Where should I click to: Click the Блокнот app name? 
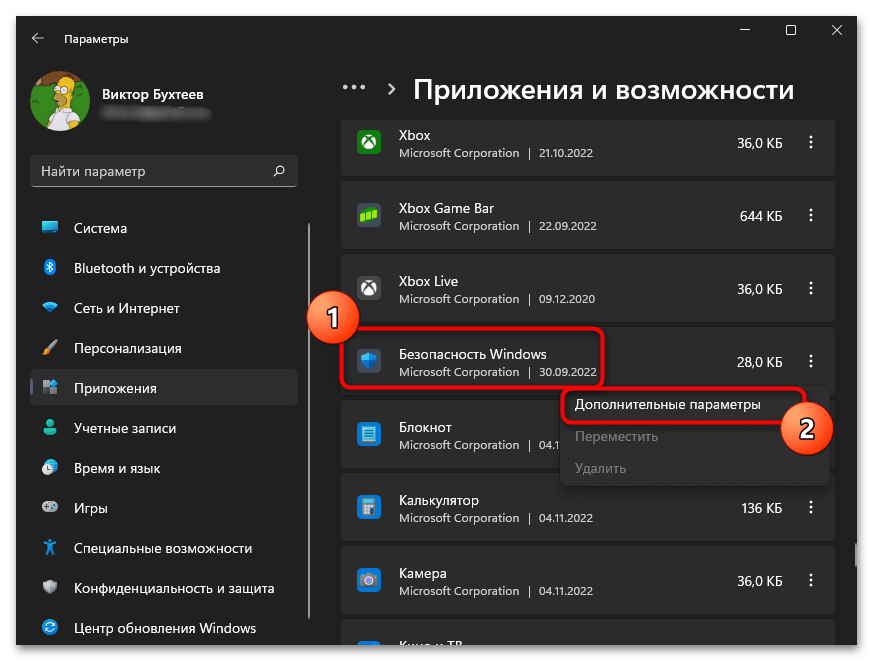coord(425,427)
